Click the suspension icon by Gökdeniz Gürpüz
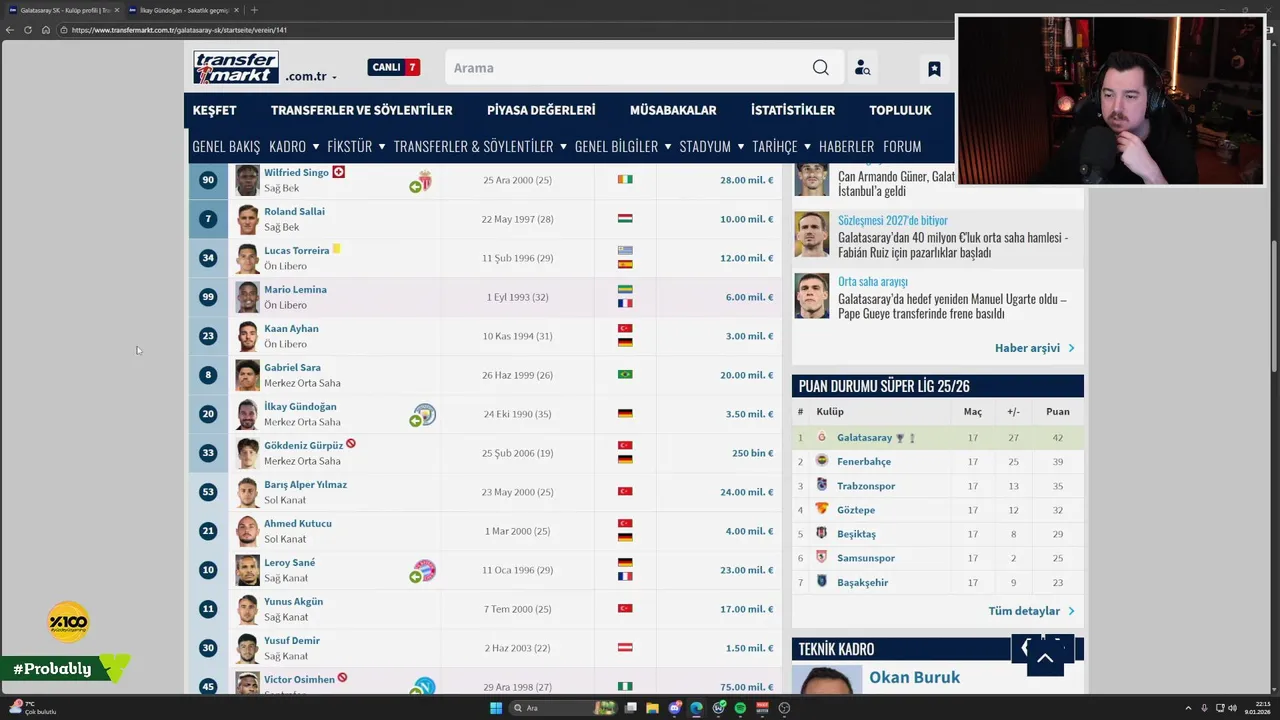 pos(351,444)
